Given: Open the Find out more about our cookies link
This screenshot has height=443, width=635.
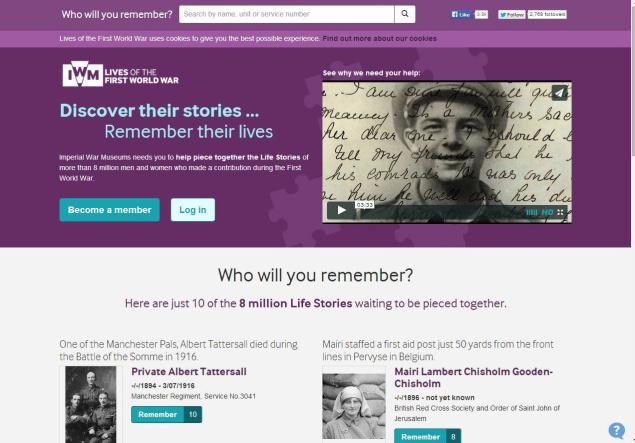Looking at the screenshot, I should 379,38.
